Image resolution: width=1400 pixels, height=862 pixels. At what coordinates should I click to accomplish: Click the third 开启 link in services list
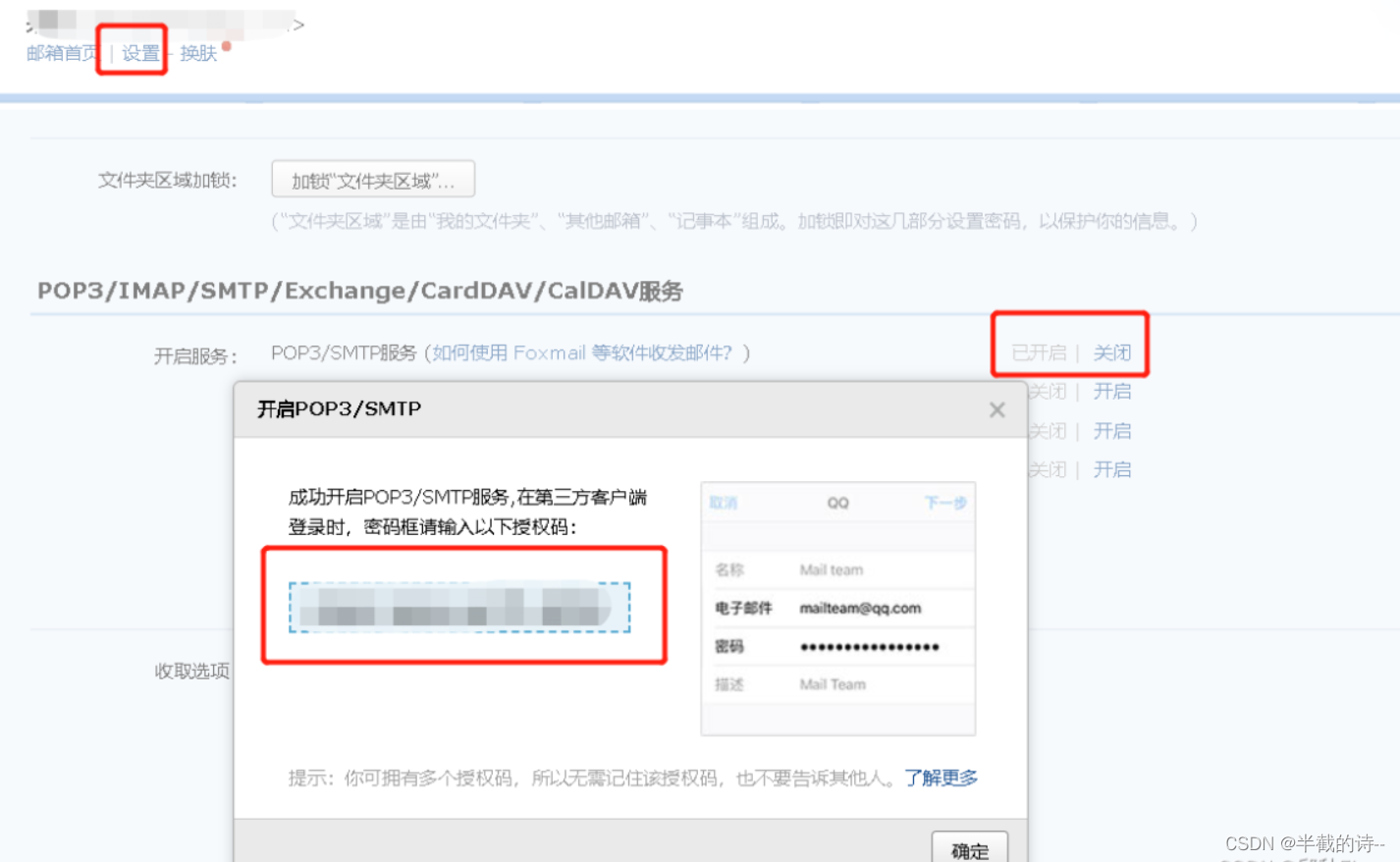[x=1112, y=469]
